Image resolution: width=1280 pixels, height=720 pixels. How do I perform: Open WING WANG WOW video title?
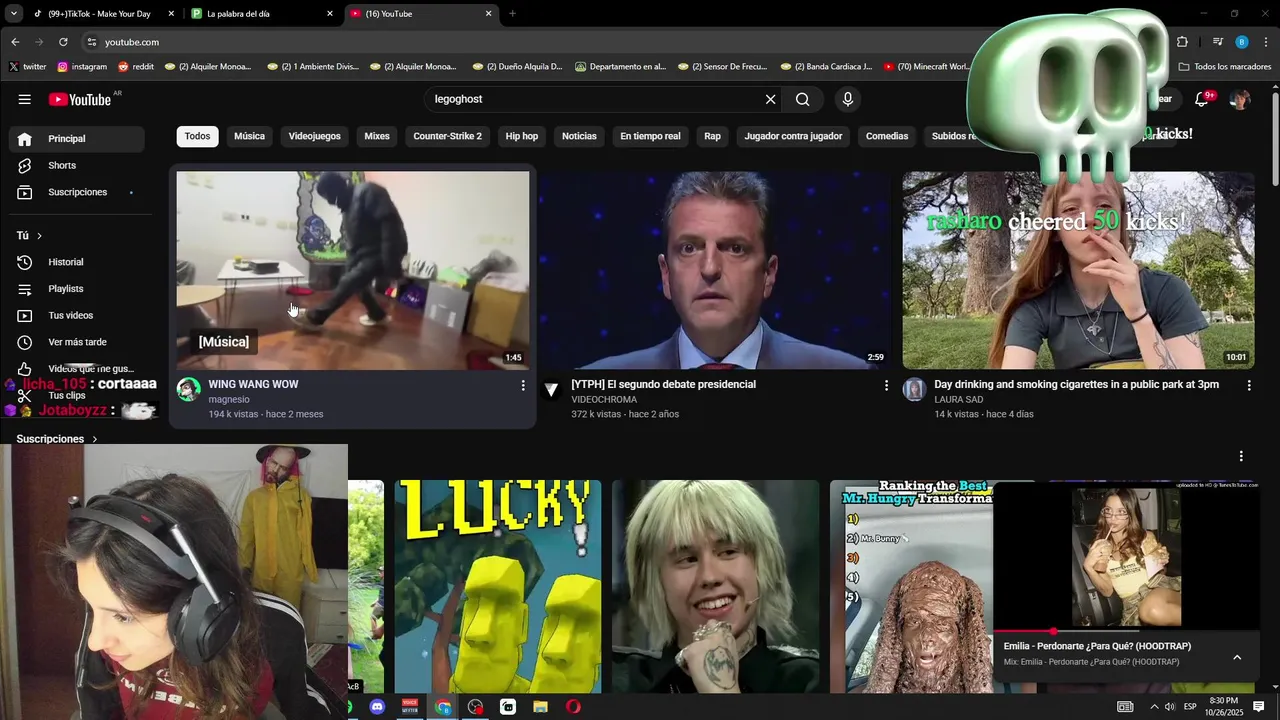pos(253,384)
